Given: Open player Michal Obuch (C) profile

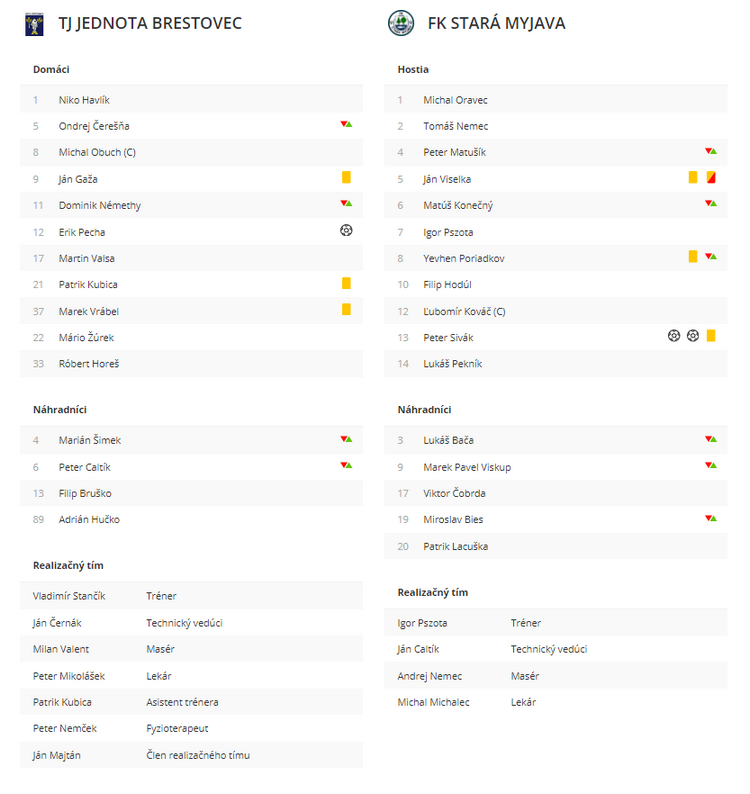Looking at the screenshot, I should coord(97,152).
